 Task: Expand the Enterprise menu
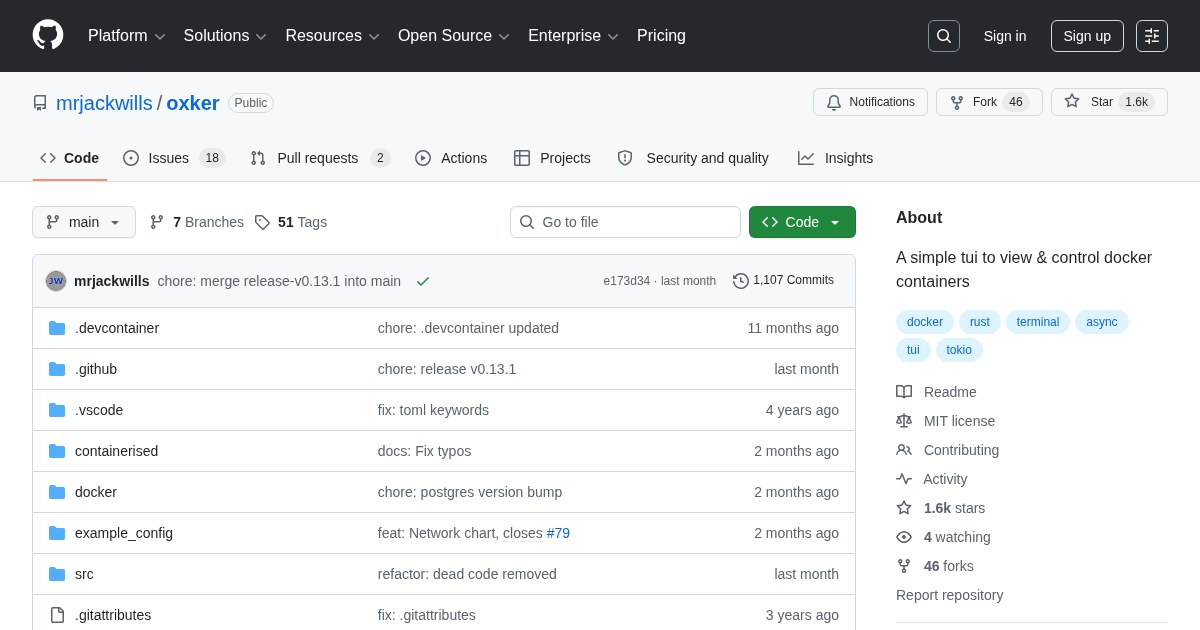573,36
